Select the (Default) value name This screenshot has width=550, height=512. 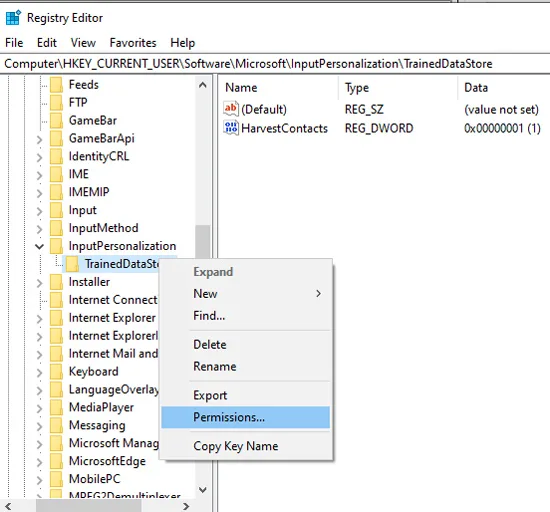[x=264, y=109]
